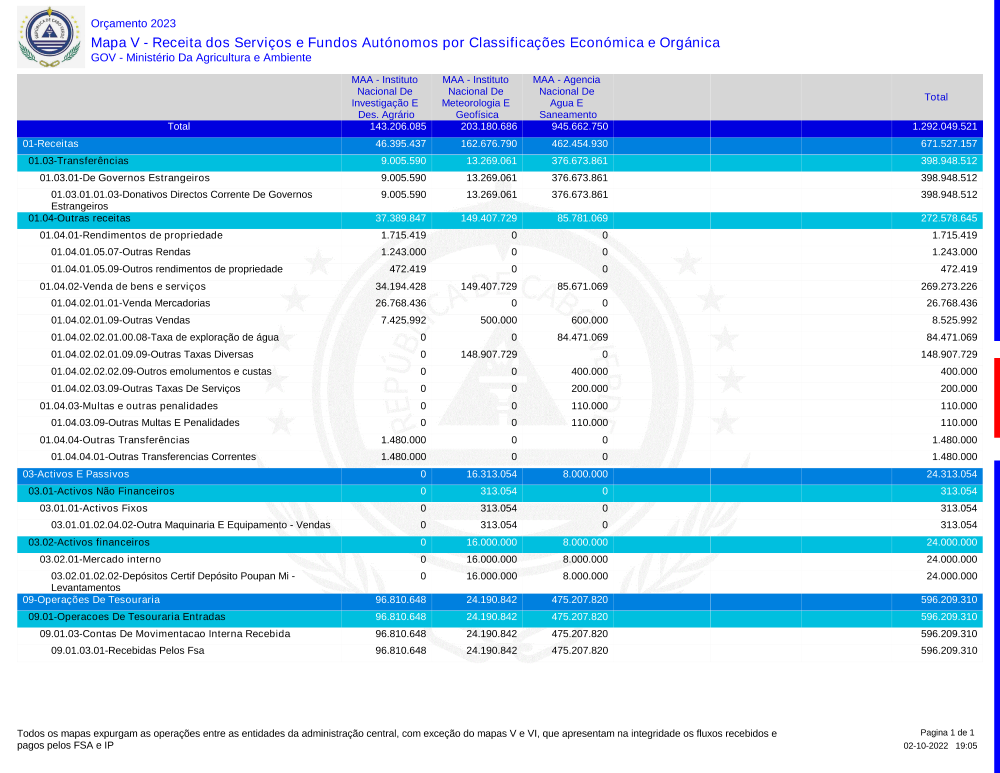Click the 'Venda Mercadorias' line item
Image resolution: width=1000 pixels, height=773 pixels.
tap(131, 303)
